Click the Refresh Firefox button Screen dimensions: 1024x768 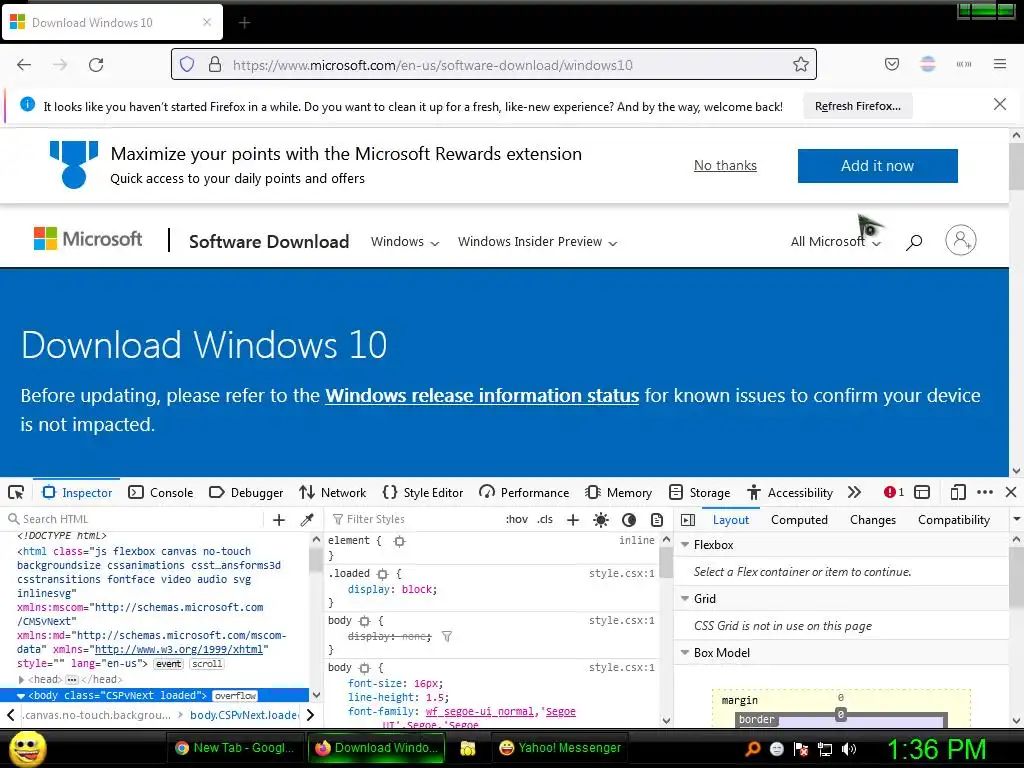(x=857, y=106)
